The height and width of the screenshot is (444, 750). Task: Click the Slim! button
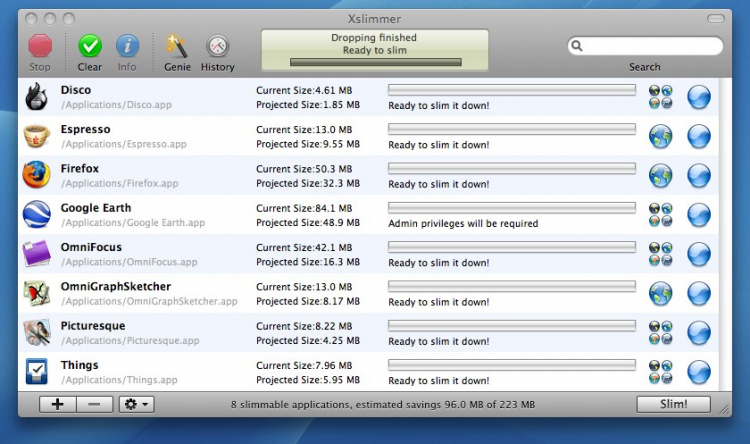673,404
